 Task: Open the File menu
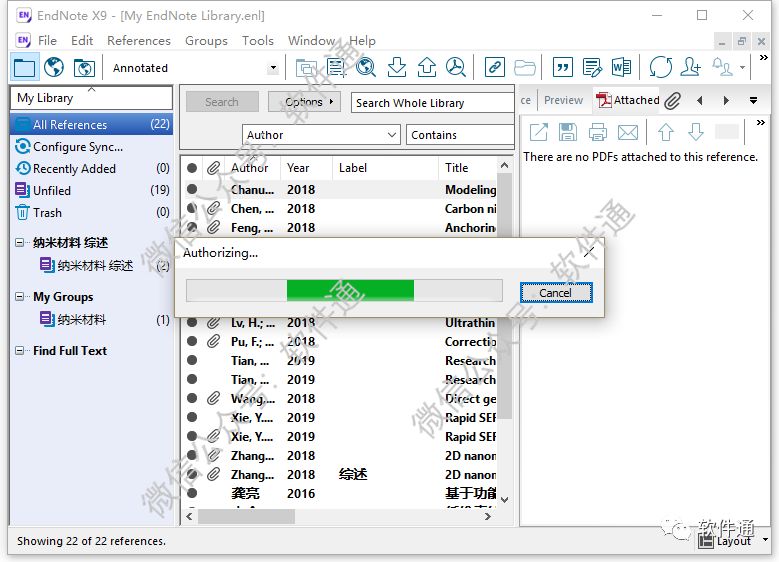(x=47, y=40)
